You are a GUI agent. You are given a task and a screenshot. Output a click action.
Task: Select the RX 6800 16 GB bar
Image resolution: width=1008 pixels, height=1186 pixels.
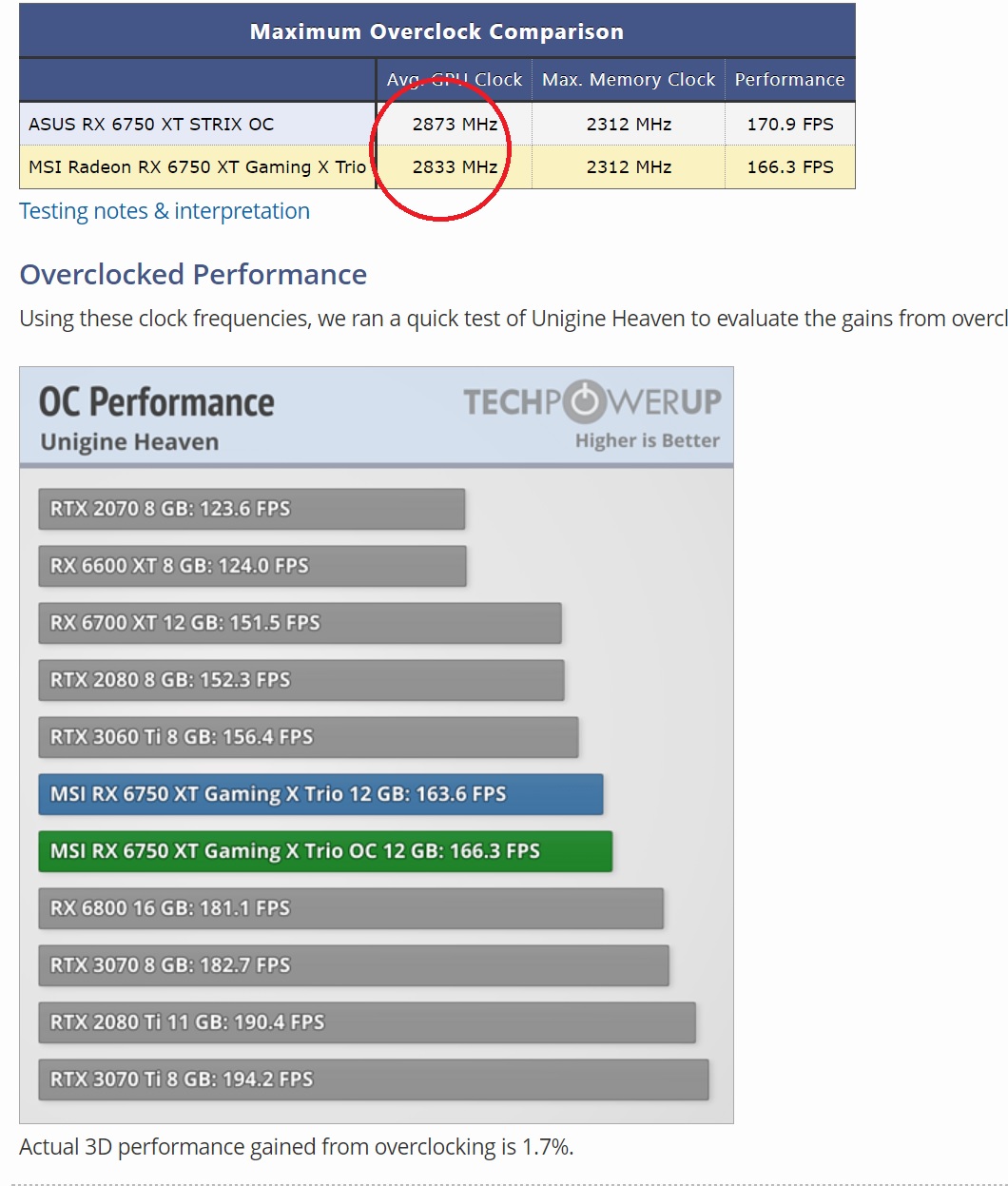coord(351,908)
